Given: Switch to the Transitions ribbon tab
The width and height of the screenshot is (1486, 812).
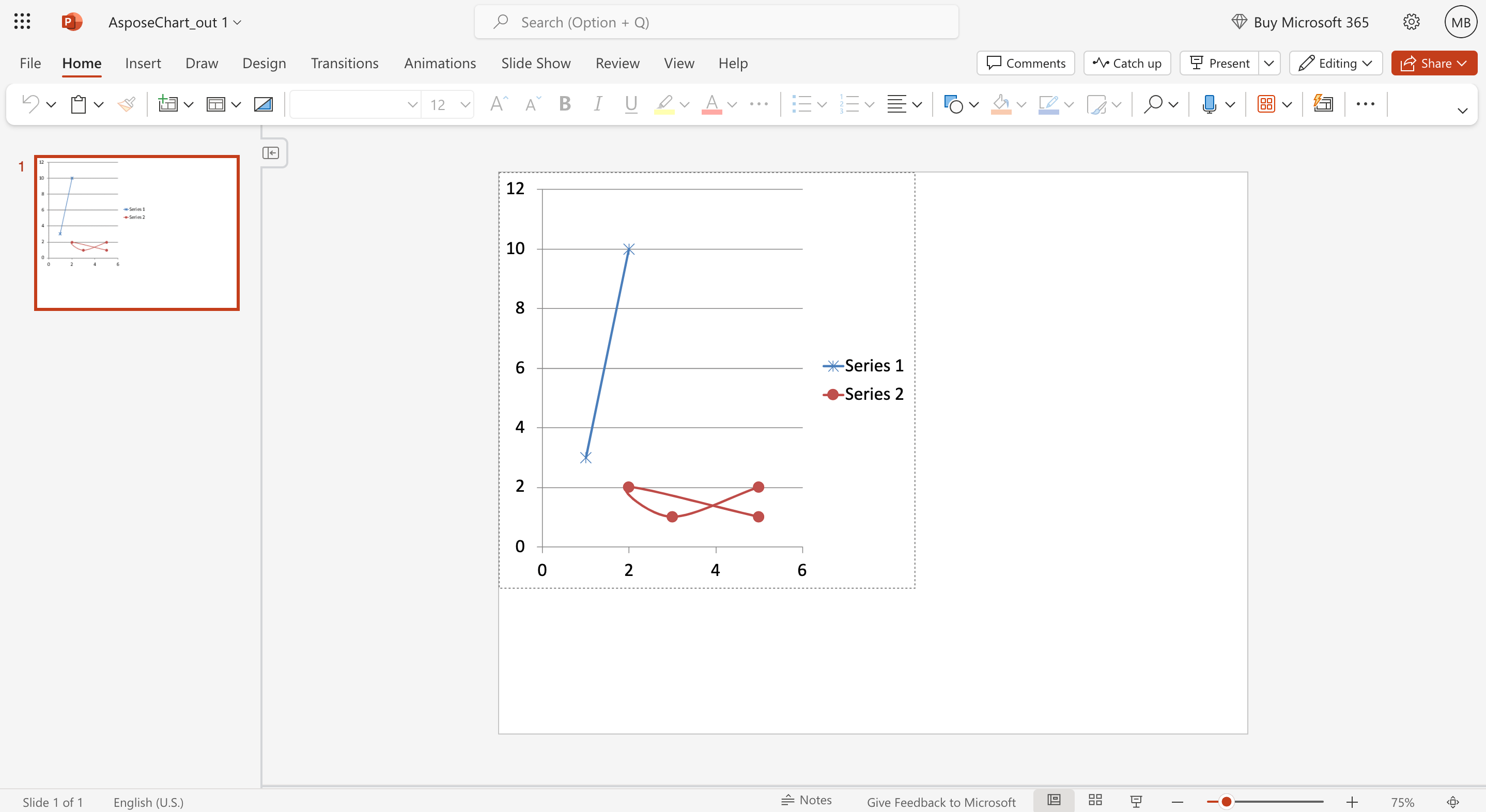Looking at the screenshot, I should [x=345, y=64].
